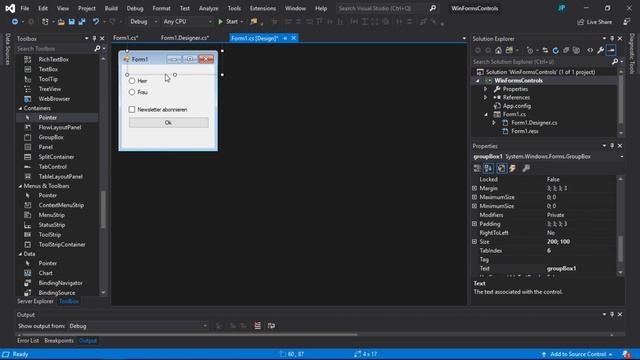The height and width of the screenshot is (360, 640).
Task: Click the Toolbox vertical scrollbar
Action: [103, 209]
